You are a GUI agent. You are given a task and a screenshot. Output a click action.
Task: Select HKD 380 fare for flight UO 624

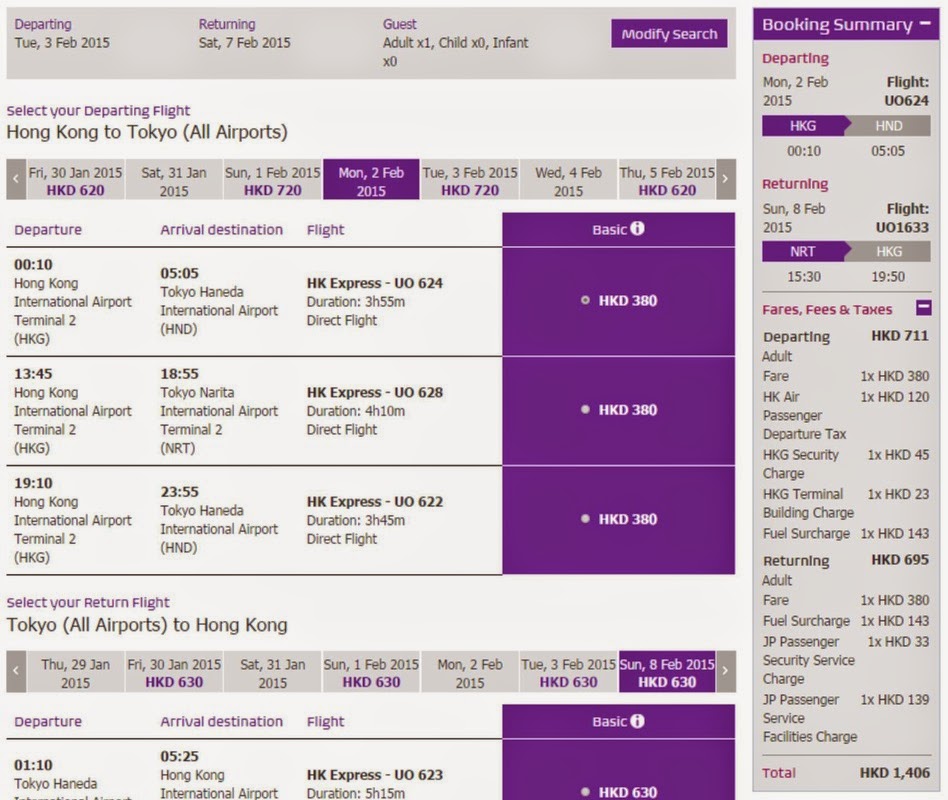pos(586,300)
